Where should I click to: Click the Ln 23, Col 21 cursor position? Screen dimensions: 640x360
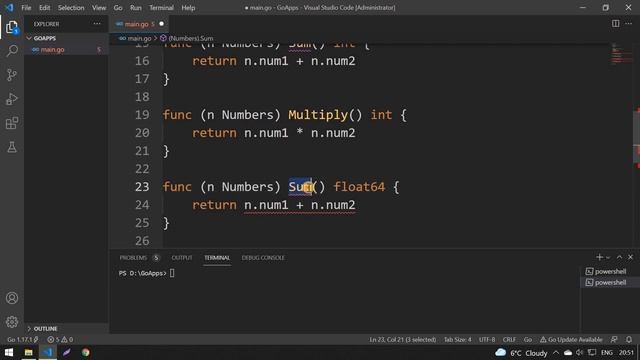pos(402,340)
